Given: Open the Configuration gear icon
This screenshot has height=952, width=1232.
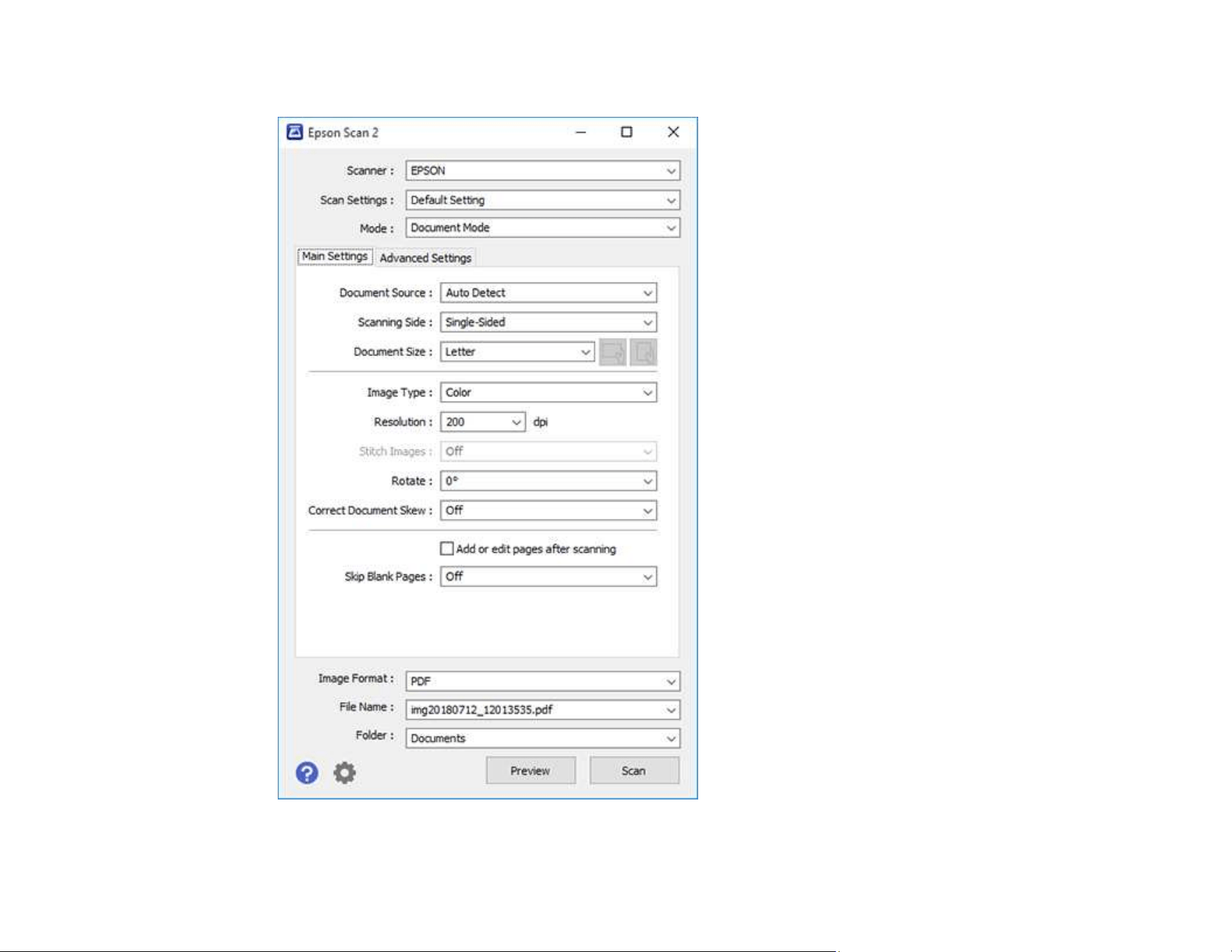Looking at the screenshot, I should (344, 773).
